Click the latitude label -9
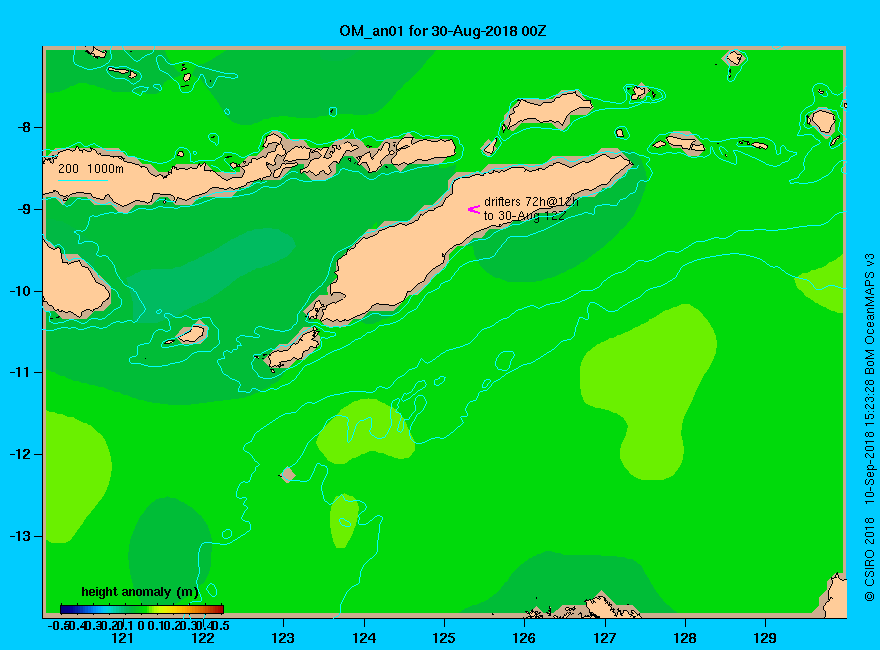Image resolution: width=880 pixels, height=650 pixels. click(24, 209)
